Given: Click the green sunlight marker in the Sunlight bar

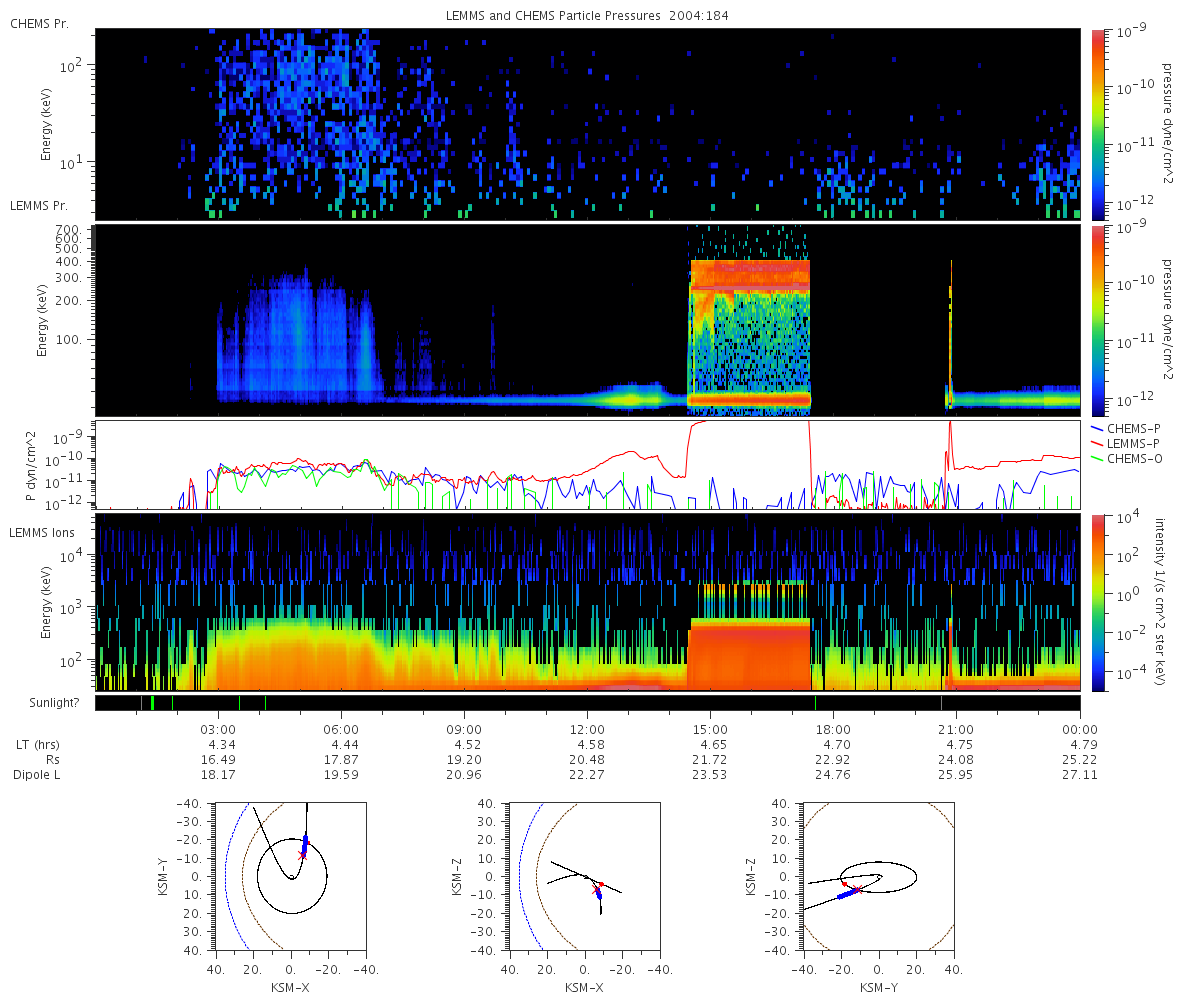Looking at the screenshot, I should click(152, 703).
